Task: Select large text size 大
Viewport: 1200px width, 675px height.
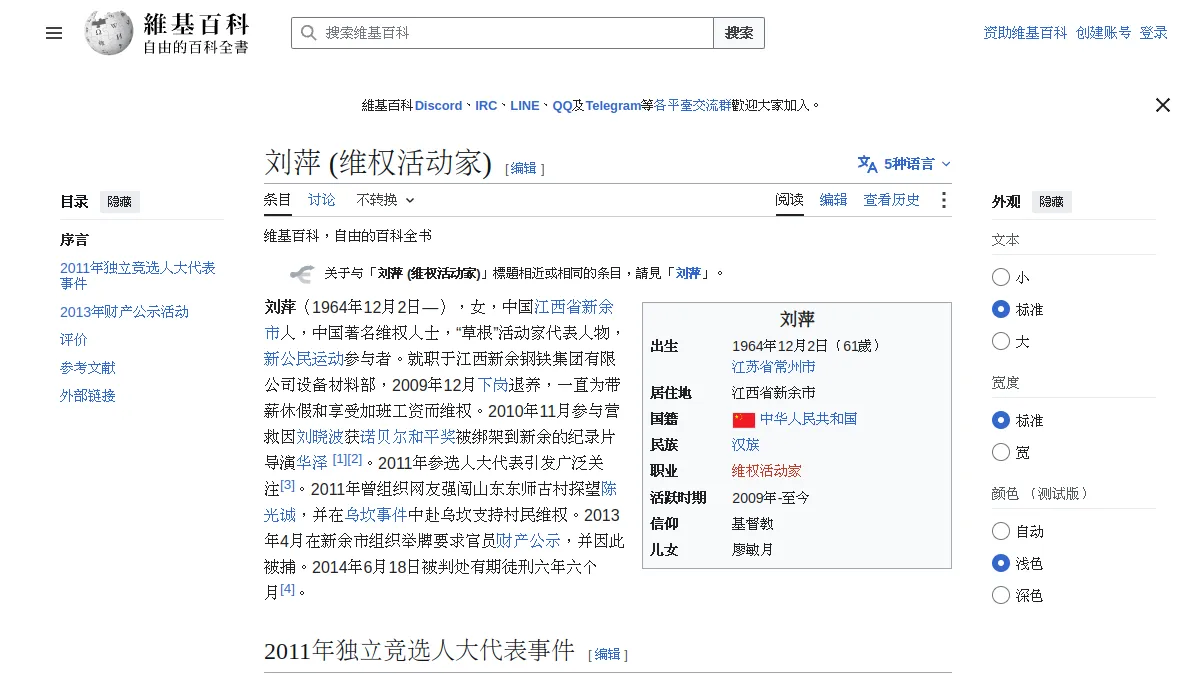Action: pos(1001,341)
